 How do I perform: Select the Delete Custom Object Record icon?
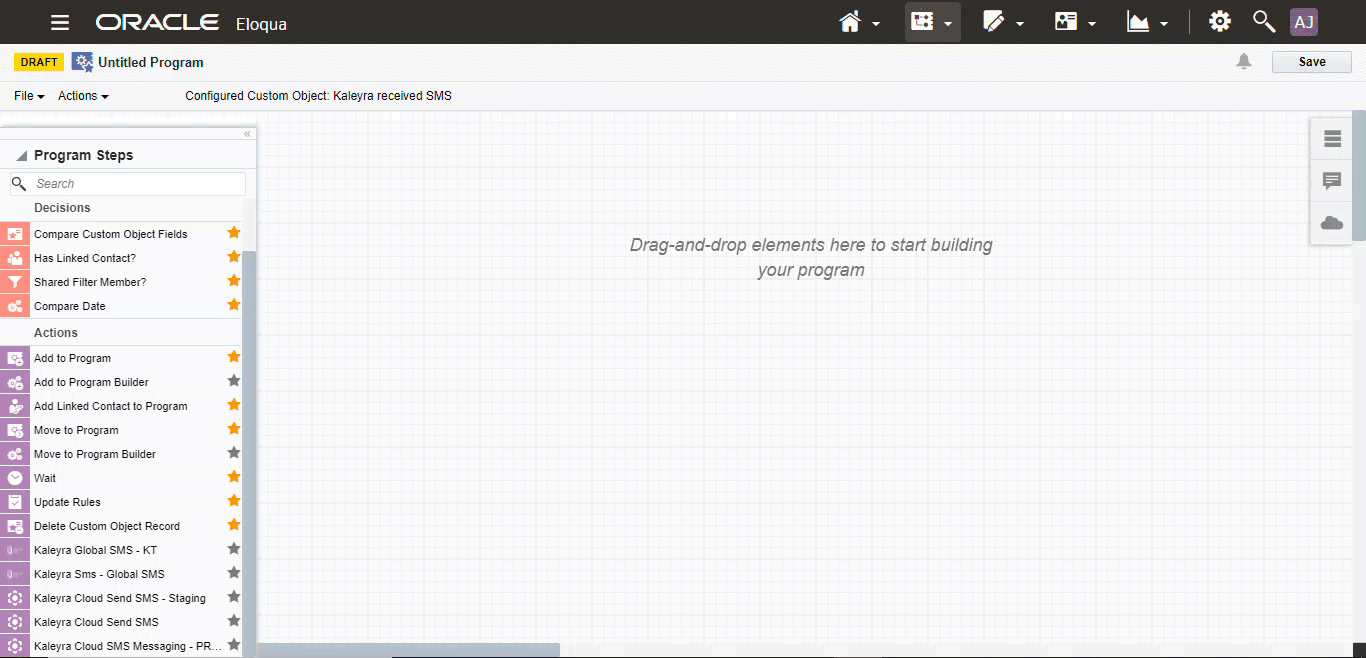[15, 526]
